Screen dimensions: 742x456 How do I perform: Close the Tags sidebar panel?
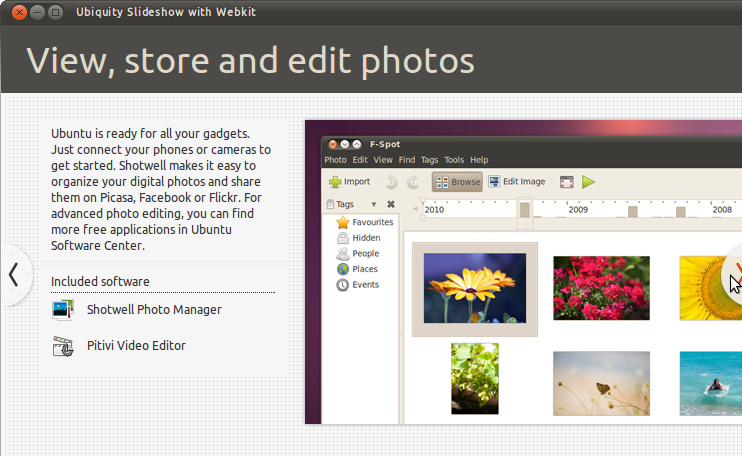pos(391,205)
